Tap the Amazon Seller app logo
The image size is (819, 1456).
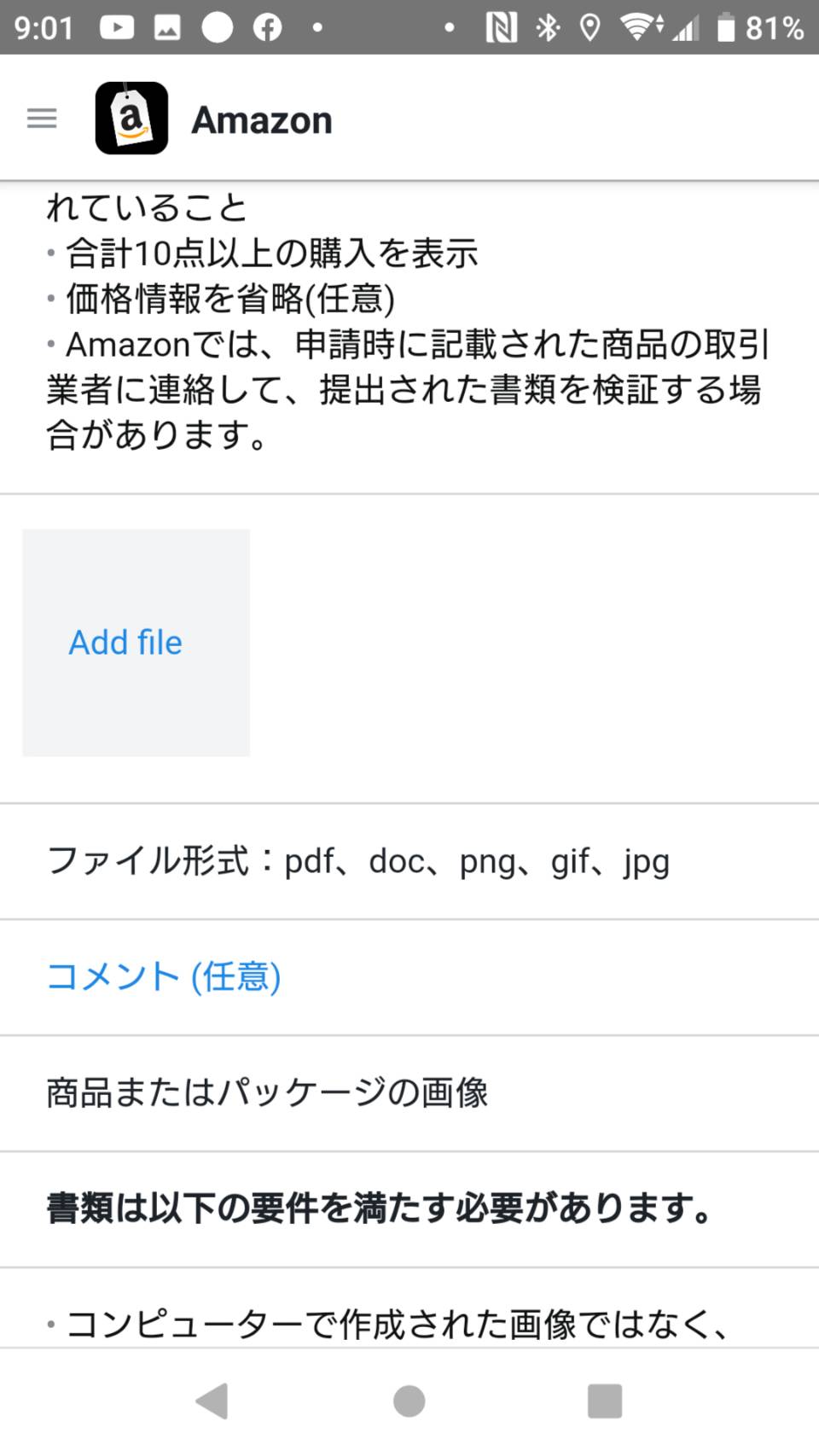click(131, 118)
